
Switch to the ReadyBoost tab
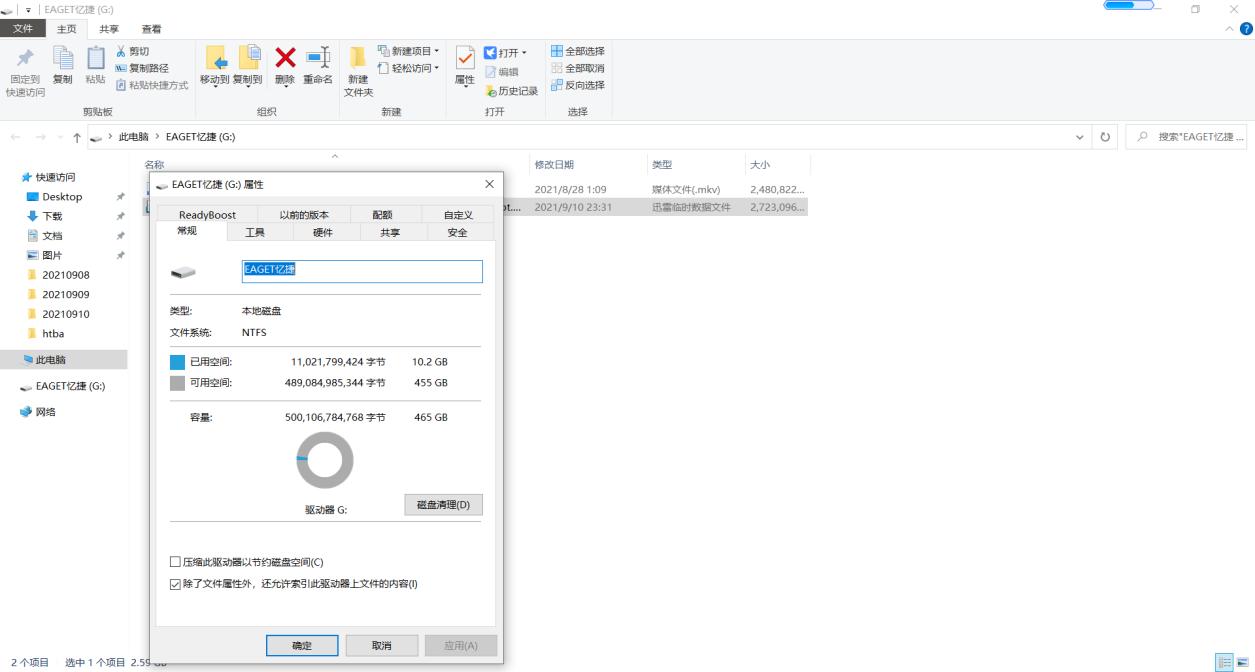pyautogui.click(x=207, y=215)
